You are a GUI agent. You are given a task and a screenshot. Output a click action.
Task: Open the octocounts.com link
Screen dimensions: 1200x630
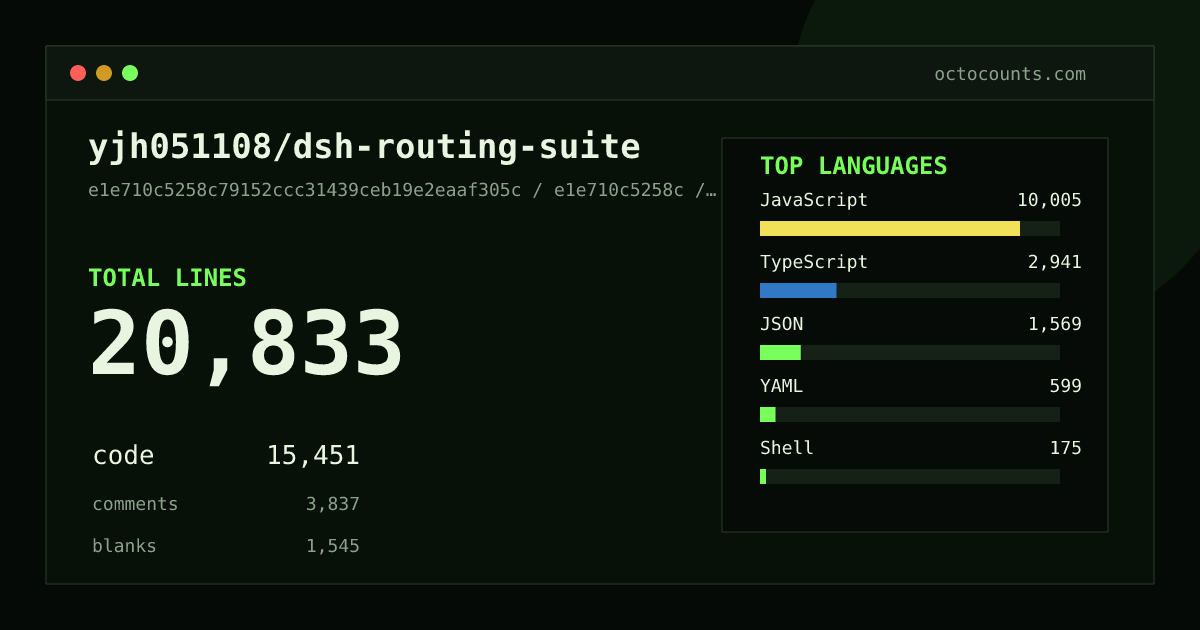pos(1010,74)
